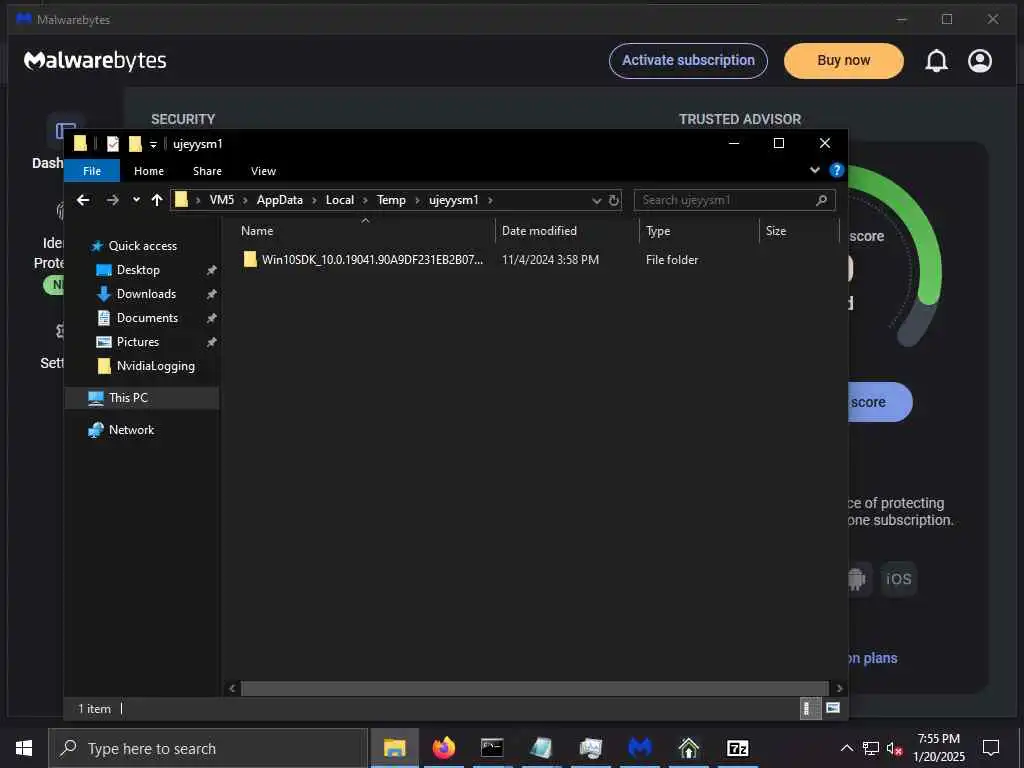Refresh the current folder view
Image resolution: width=1024 pixels, height=768 pixels.
pos(614,200)
